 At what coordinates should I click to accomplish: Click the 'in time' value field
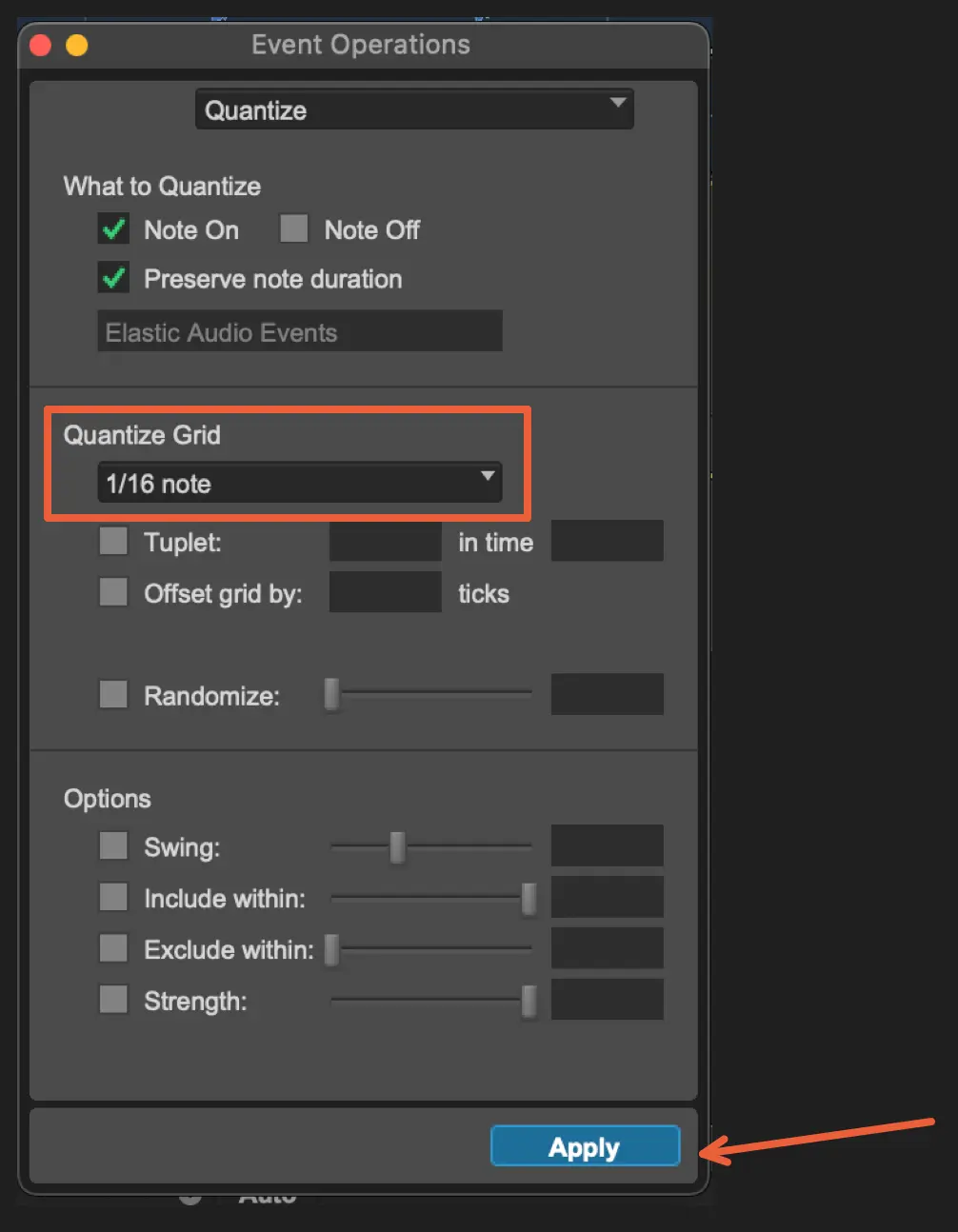[607, 542]
